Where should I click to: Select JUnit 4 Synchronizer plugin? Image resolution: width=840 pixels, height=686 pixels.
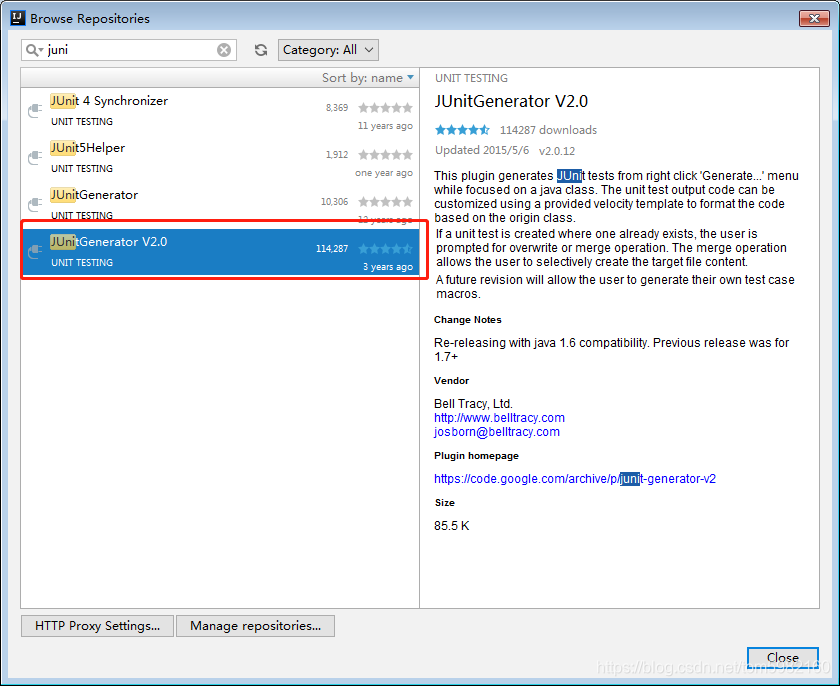pos(220,111)
